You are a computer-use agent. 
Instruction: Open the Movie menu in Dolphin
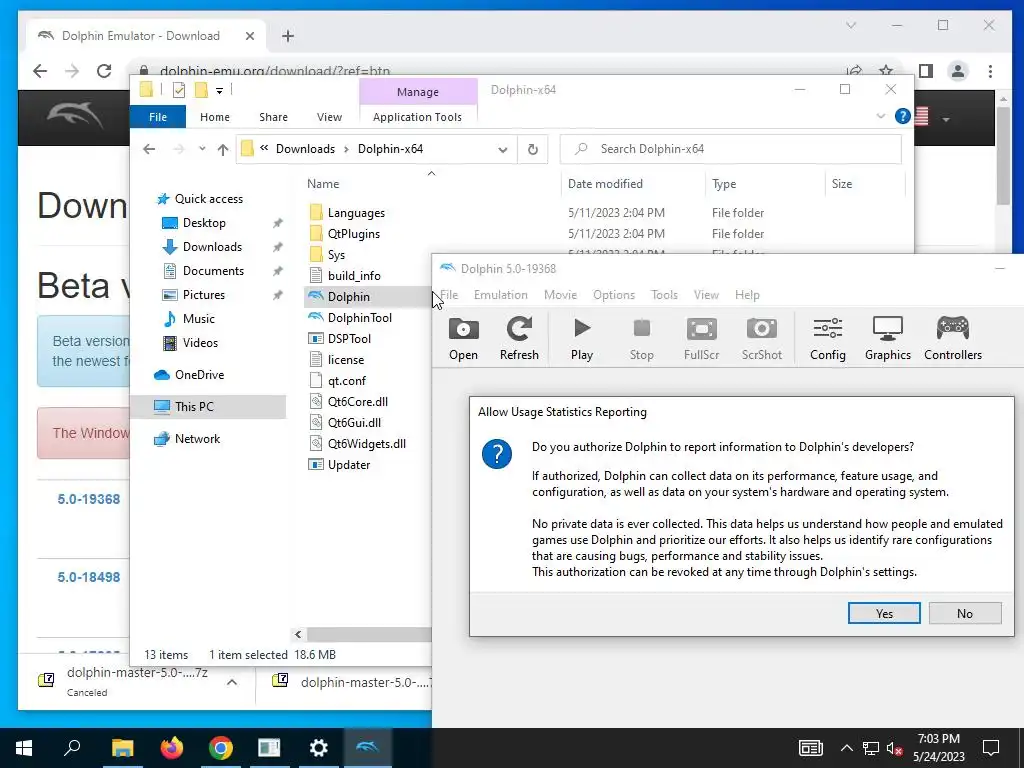pyautogui.click(x=560, y=295)
